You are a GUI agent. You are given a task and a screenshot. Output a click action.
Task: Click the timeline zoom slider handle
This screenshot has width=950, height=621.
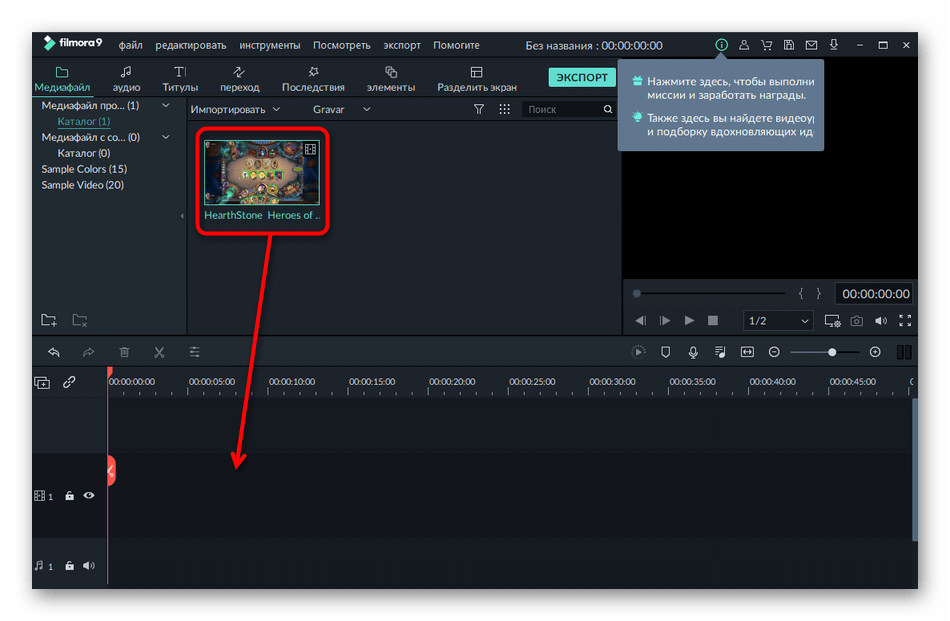[832, 352]
